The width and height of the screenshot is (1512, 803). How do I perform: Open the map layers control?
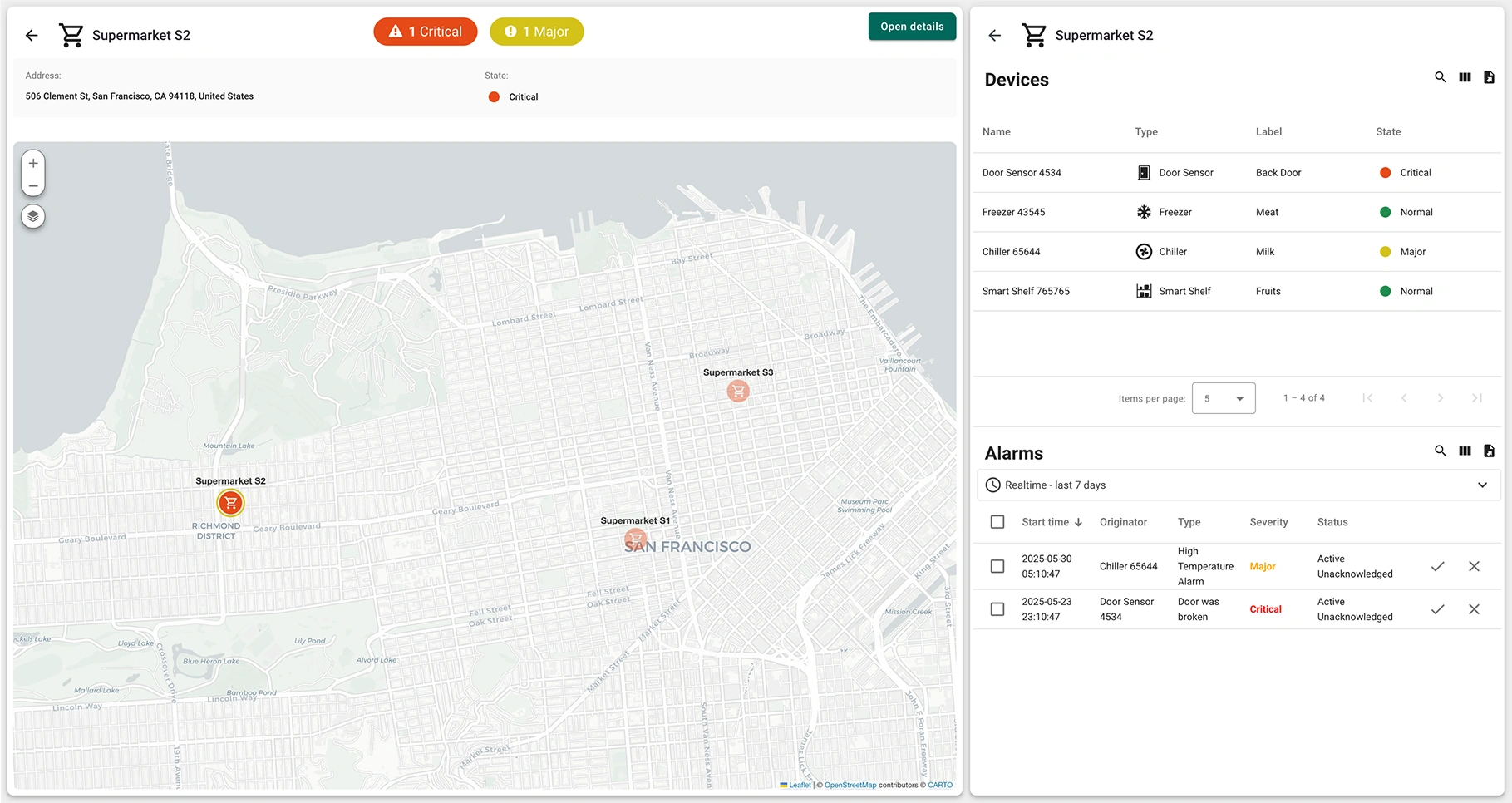point(32,216)
